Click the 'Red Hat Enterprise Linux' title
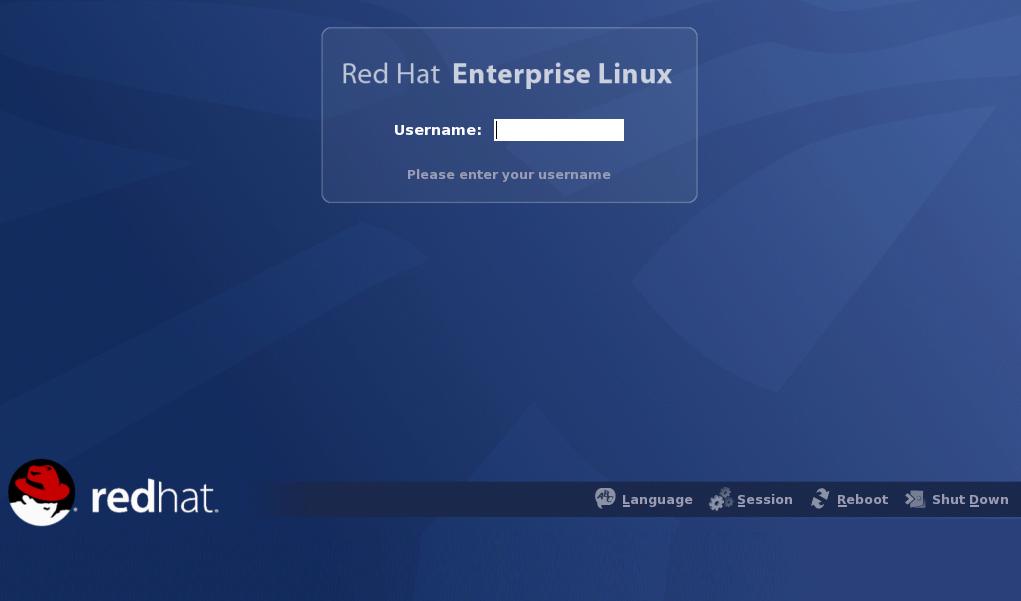The height and width of the screenshot is (601, 1021). coord(507,74)
